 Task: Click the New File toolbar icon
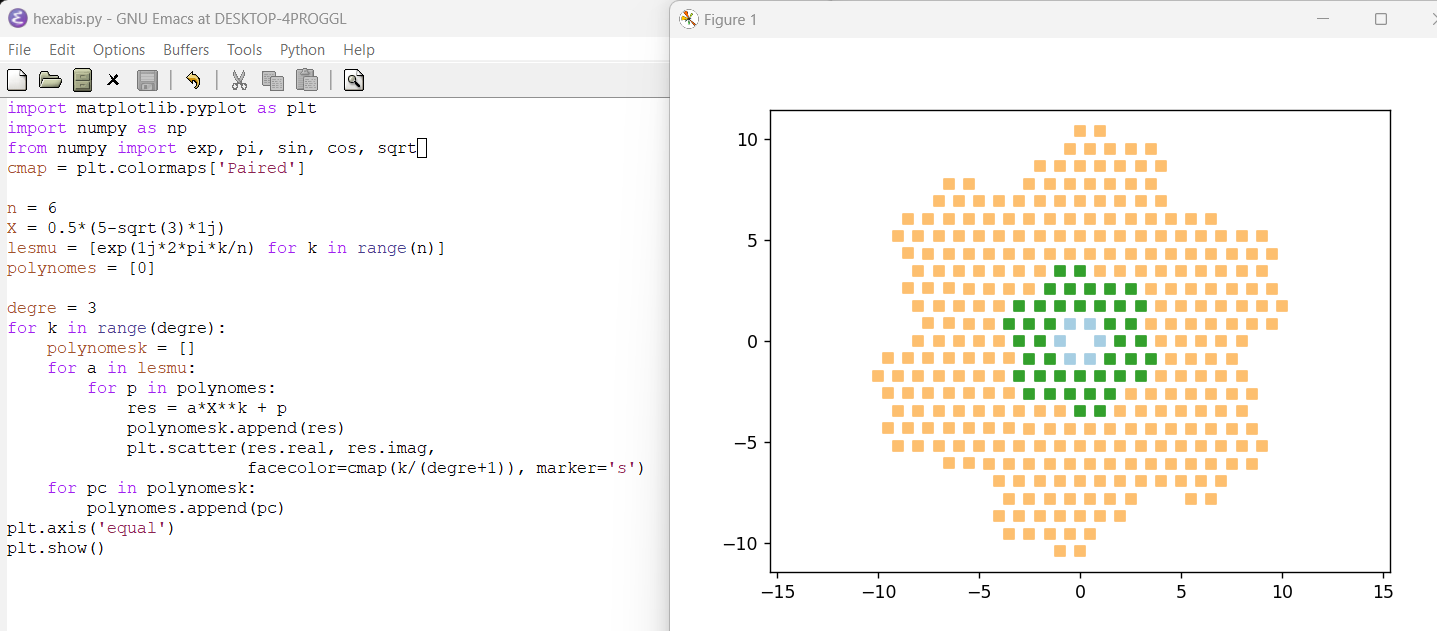17,80
